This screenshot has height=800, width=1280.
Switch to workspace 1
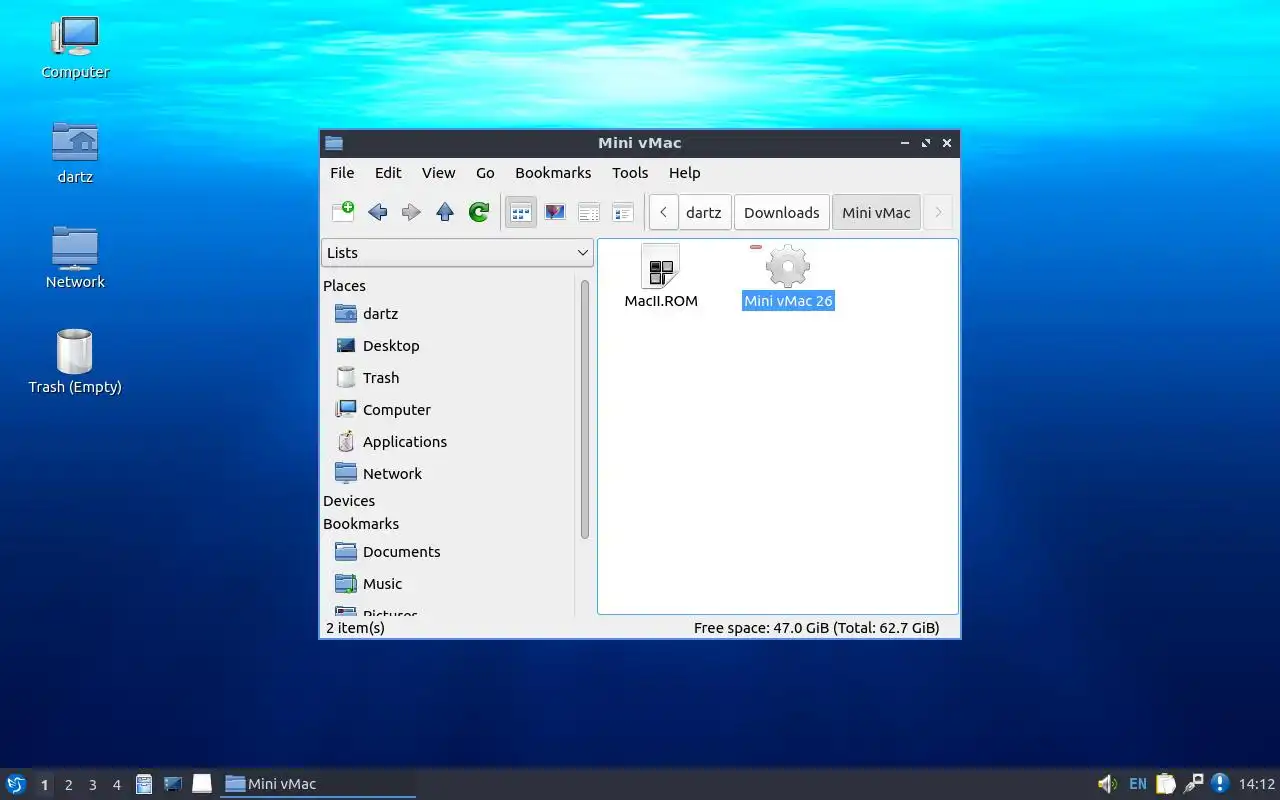44,785
